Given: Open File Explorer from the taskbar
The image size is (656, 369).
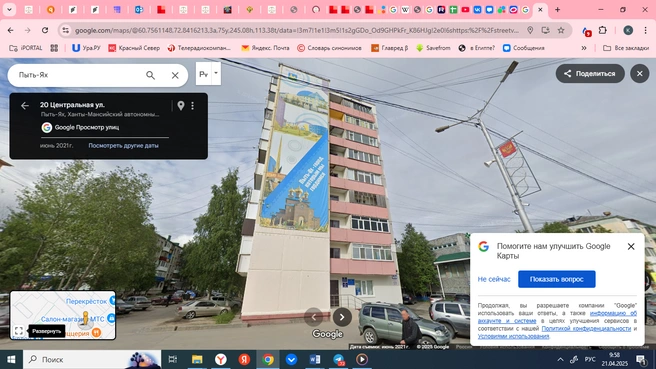Looking at the screenshot, I should point(197,359).
